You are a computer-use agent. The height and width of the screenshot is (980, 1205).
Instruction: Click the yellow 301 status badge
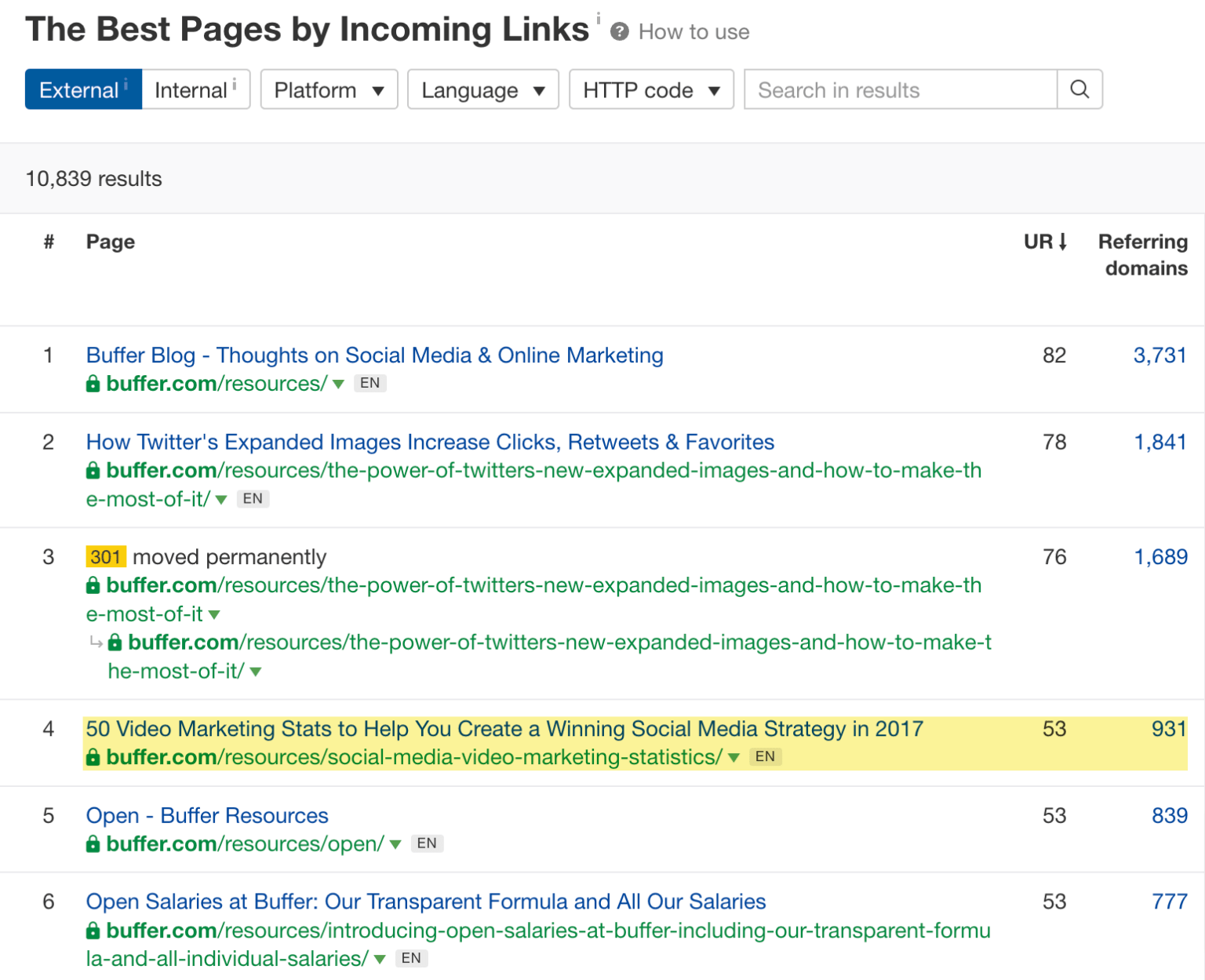coord(105,556)
